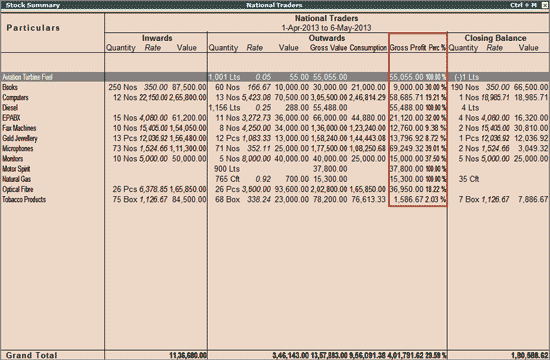Click Tobacco Products inward quantity 75 Box
This screenshot has width=550, height=360.
[125, 199]
